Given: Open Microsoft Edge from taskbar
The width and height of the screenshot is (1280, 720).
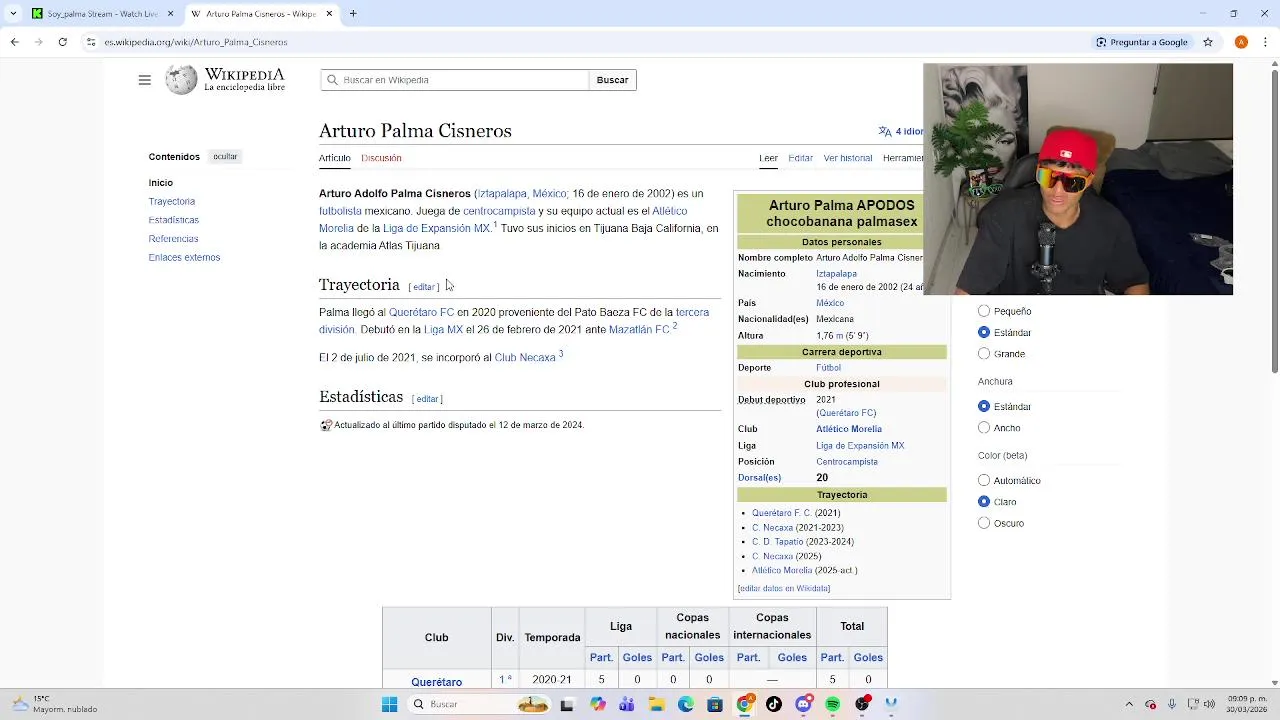Looking at the screenshot, I should 685,704.
